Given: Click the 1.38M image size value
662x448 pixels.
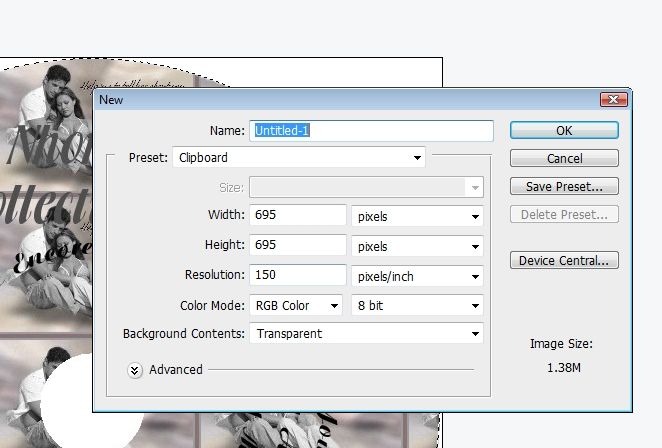Looking at the screenshot, I should tap(564, 368).
